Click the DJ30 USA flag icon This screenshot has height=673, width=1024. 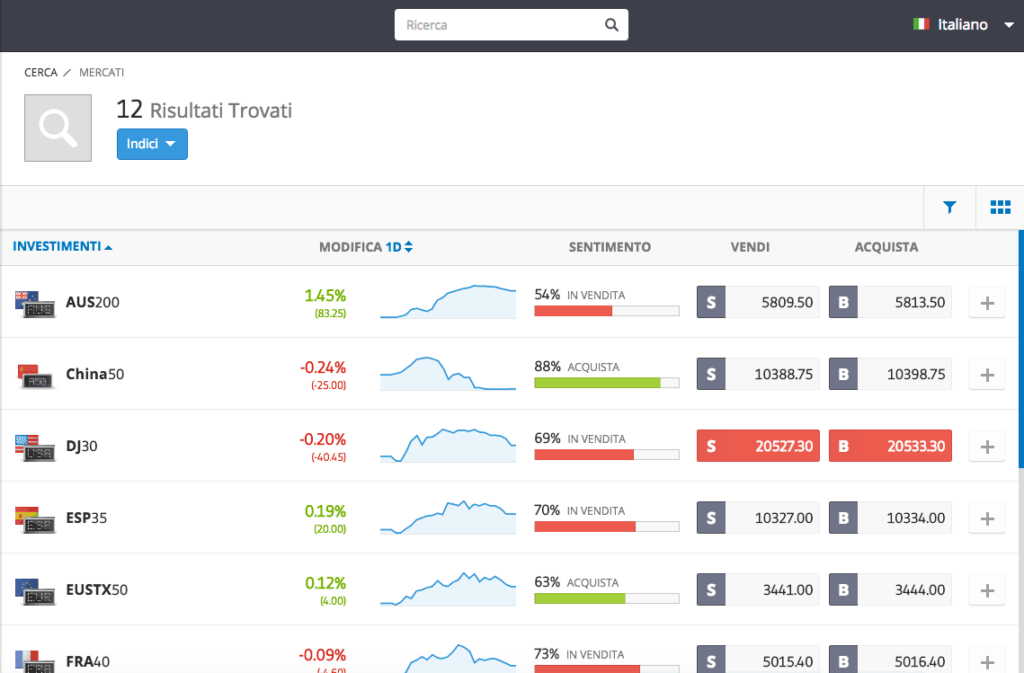coord(35,447)
